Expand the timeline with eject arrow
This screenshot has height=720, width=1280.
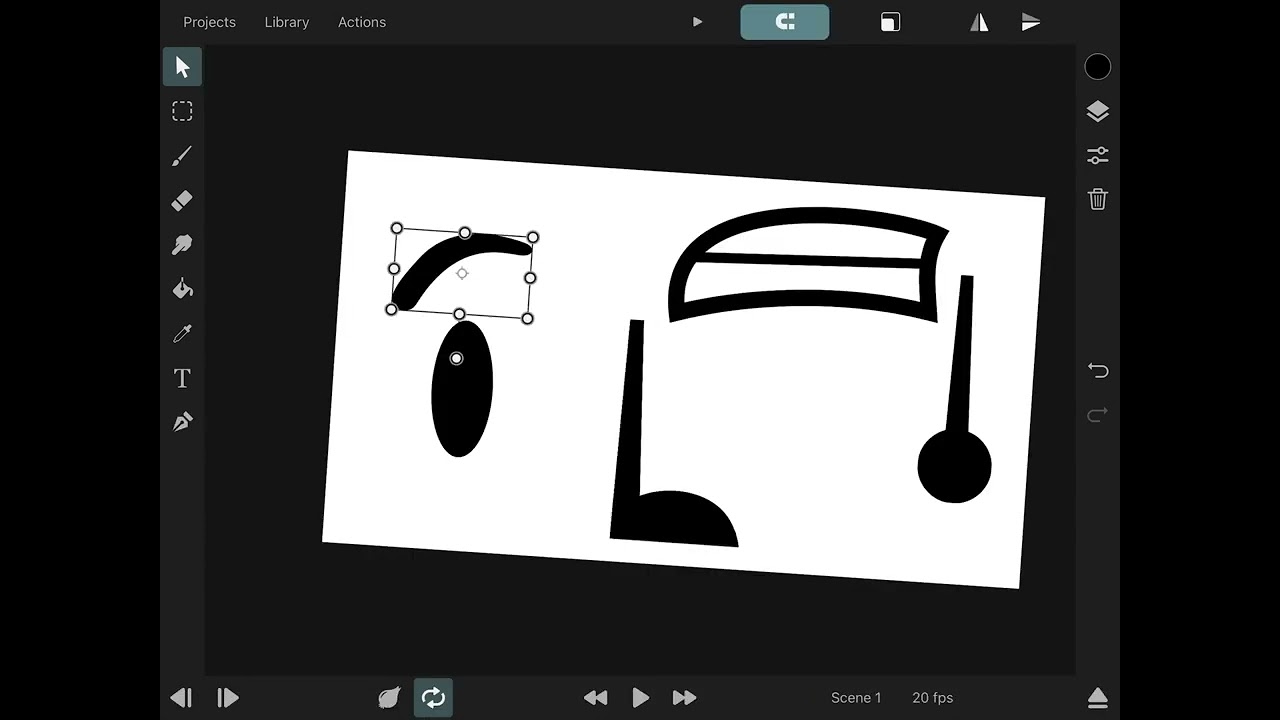coord(1097,698)
